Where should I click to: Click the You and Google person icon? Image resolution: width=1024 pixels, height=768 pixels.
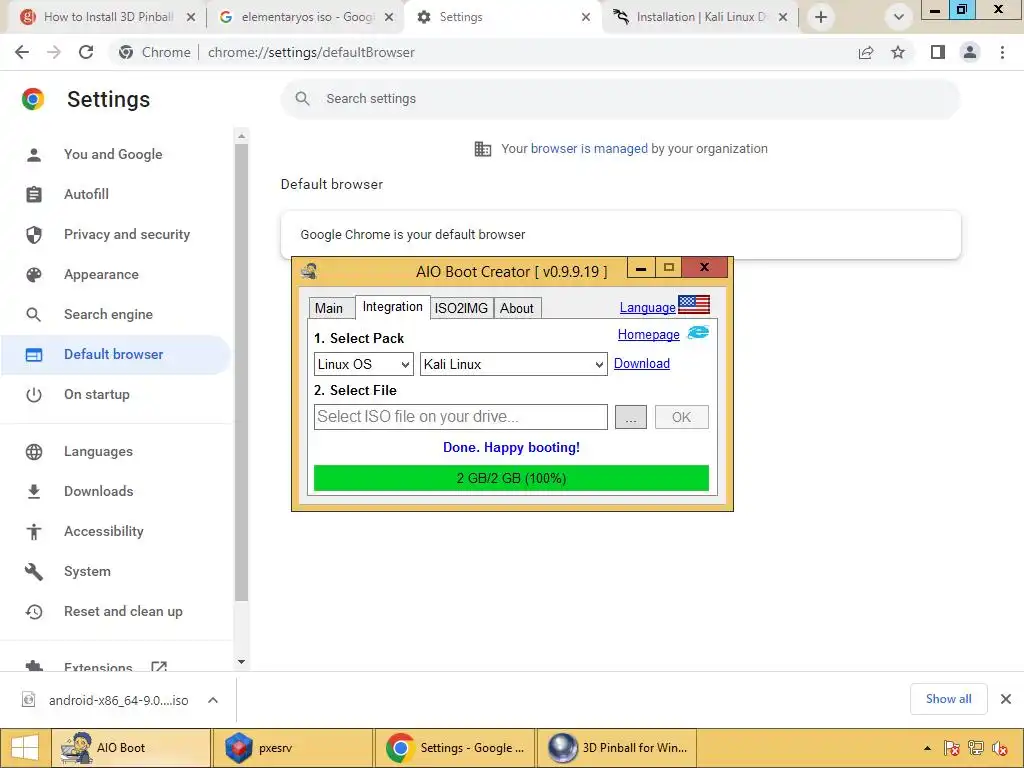click(x=34, y=155)
